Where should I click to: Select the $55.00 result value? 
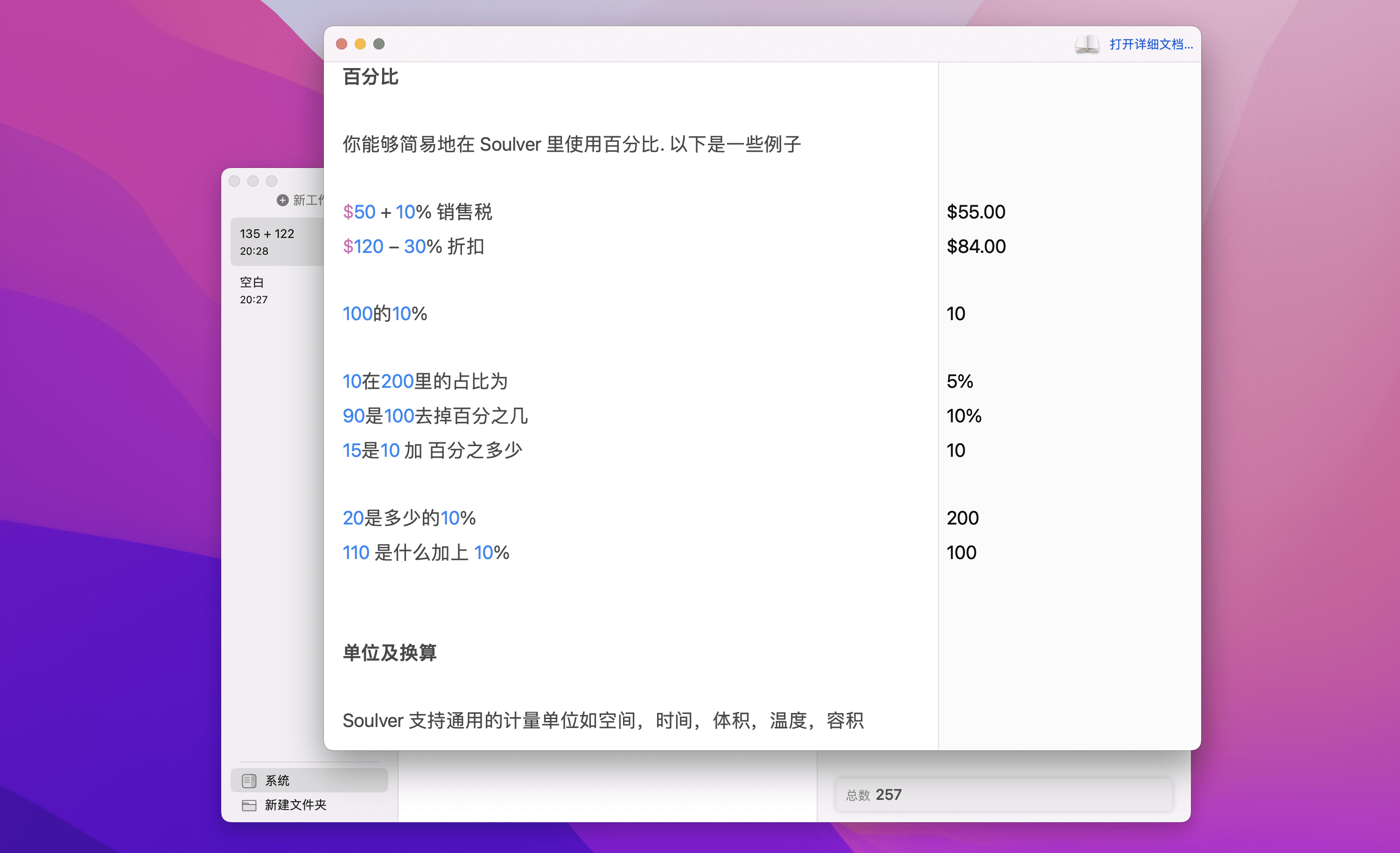[976, 212]
